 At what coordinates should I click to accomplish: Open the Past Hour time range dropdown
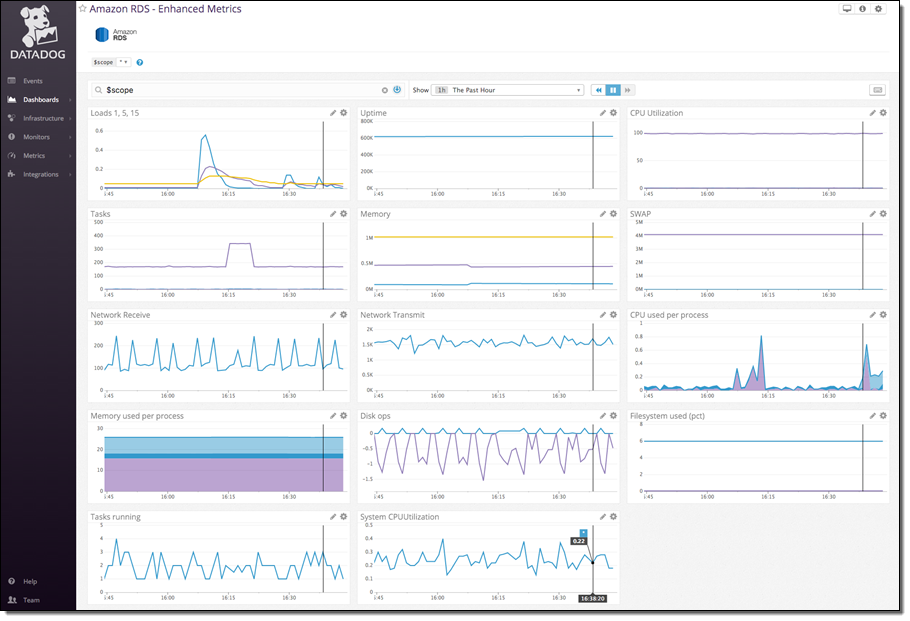tap(509, 90)
